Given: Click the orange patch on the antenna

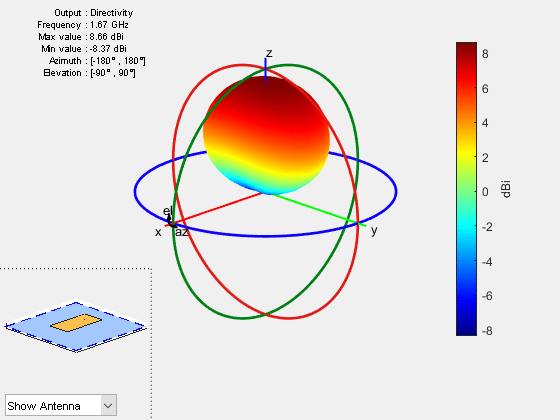Looking at the screenshot, I should (76, 323).
